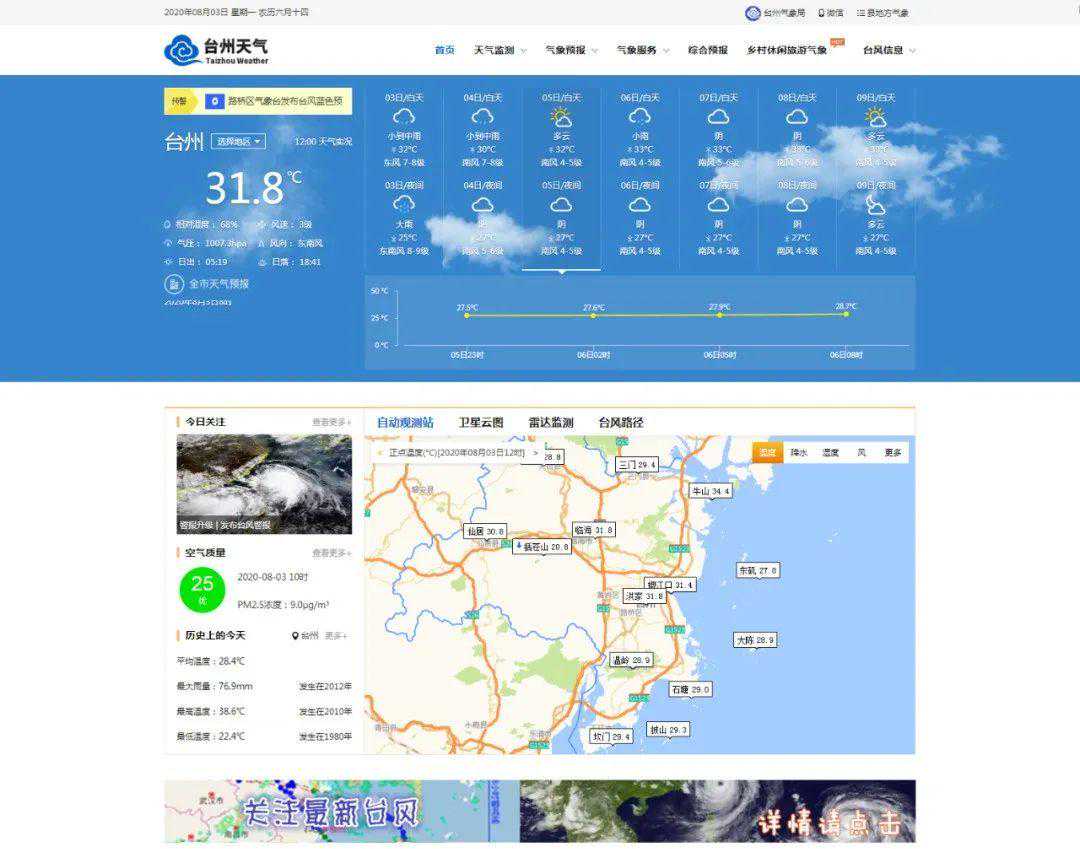Open the 台风路径 tab
Screen dimensions: 1080x849
(x=620, y=423)
